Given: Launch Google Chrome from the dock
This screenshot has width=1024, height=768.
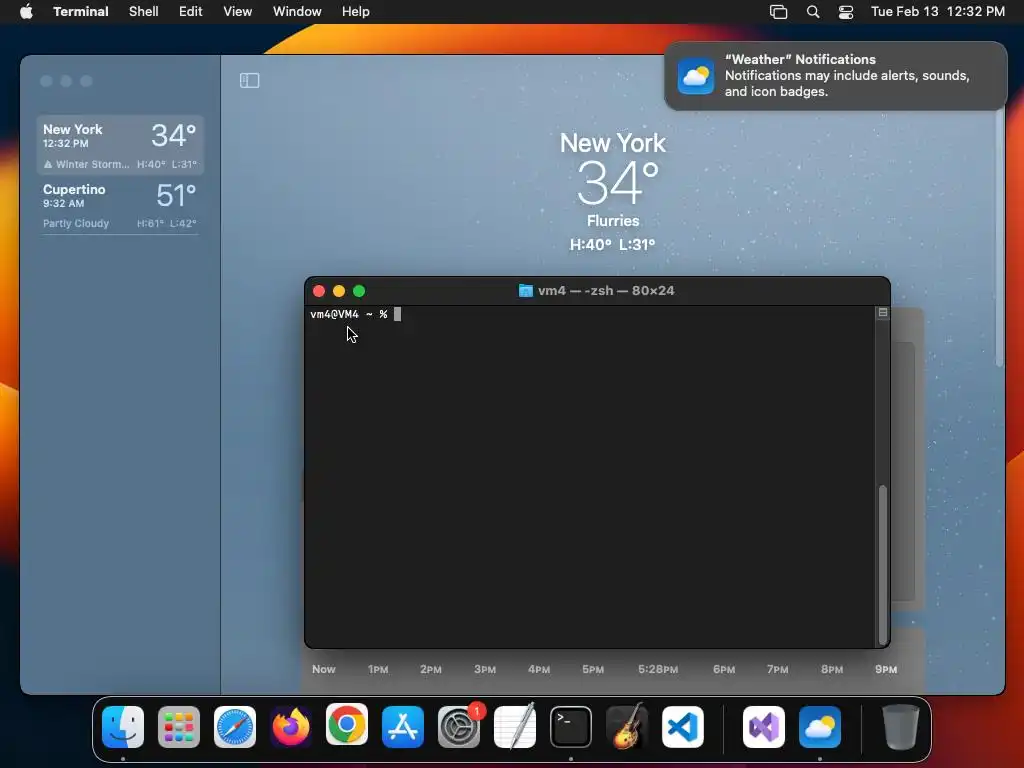Looking at the screenshot, I should click(x=347, y=725).
